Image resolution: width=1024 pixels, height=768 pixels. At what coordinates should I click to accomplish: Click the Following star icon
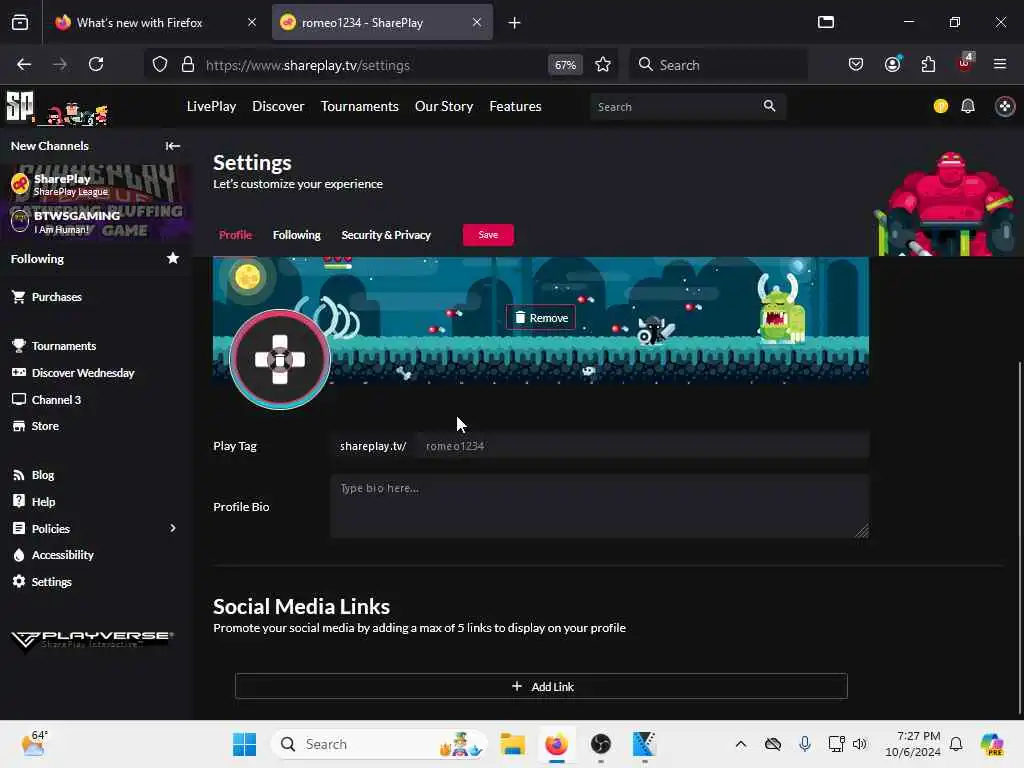coord(172,259)
